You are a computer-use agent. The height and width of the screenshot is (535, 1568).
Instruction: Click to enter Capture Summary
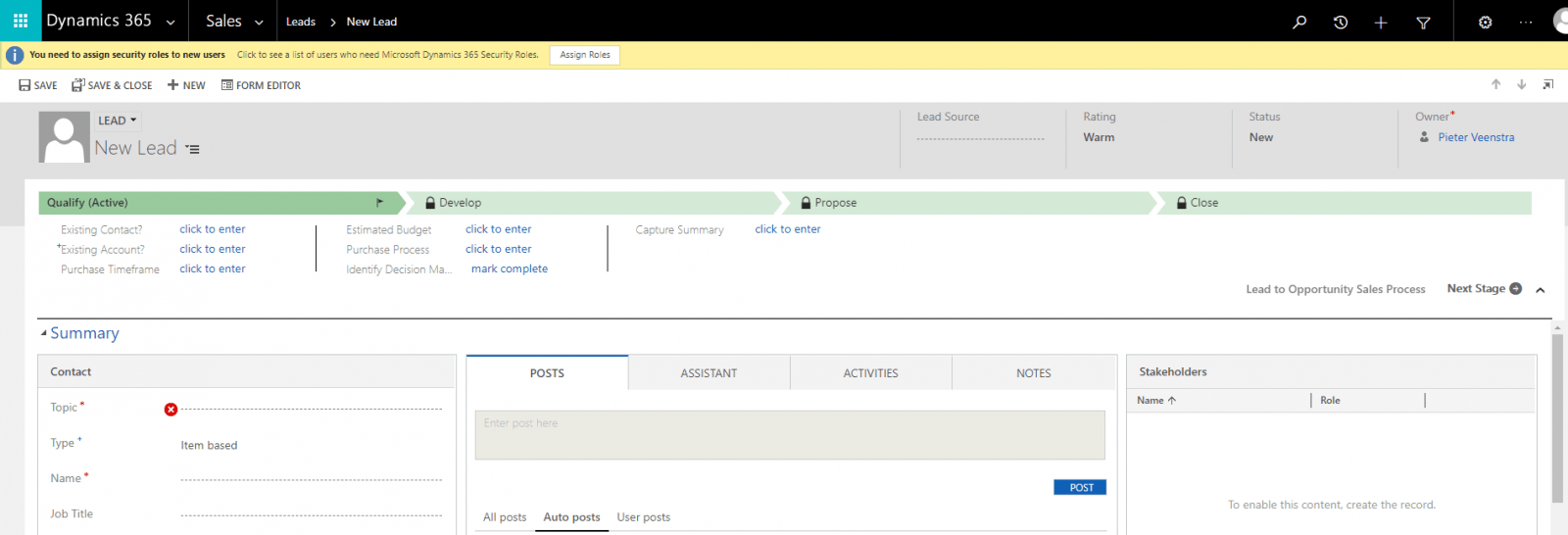coord(788,229)
